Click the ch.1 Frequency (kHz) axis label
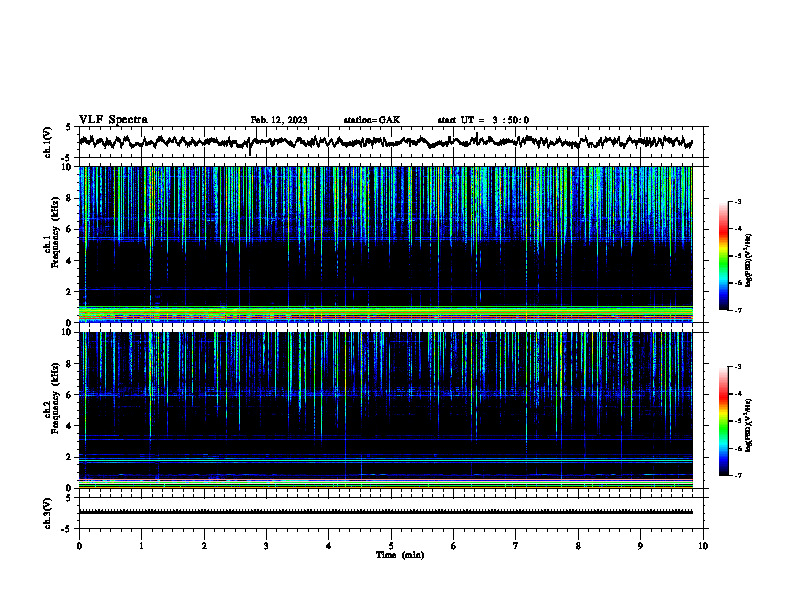The width and height of the screenshot is (792, 612). tap(52, 244)
